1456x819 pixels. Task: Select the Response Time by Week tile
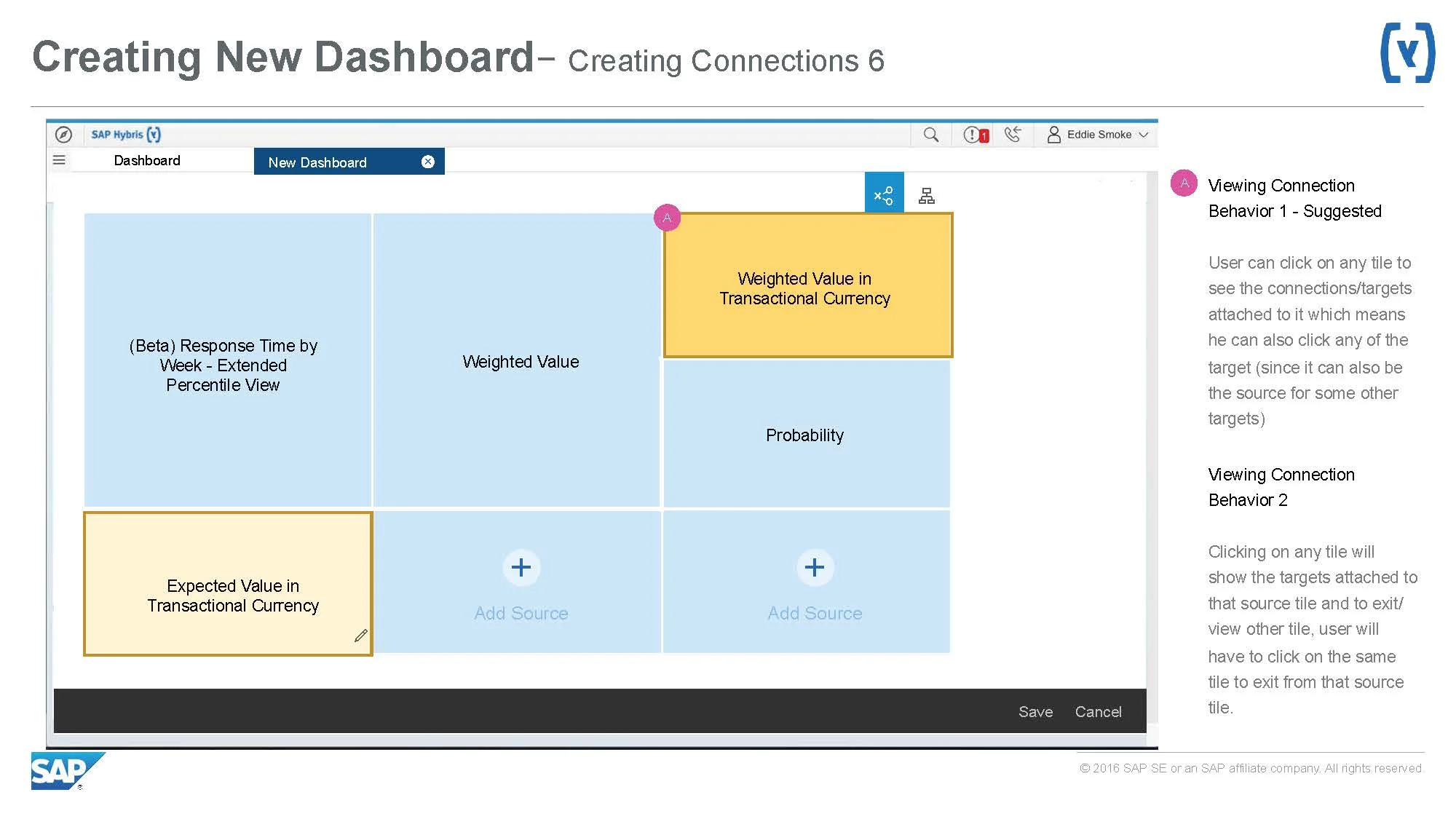click(x=228, y=360)
